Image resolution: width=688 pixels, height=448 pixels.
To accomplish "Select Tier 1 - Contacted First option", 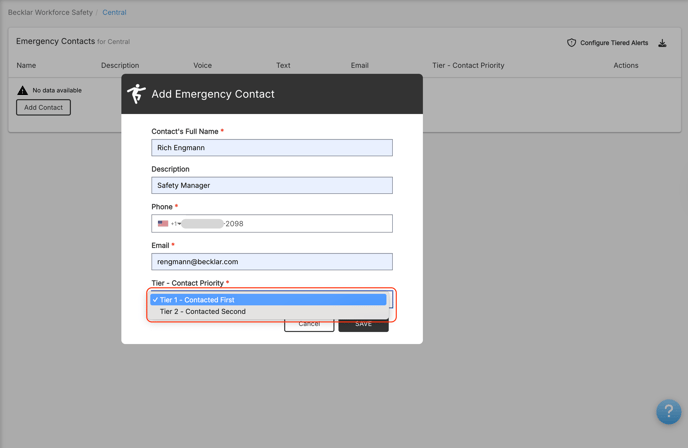I will pos(268,300).
